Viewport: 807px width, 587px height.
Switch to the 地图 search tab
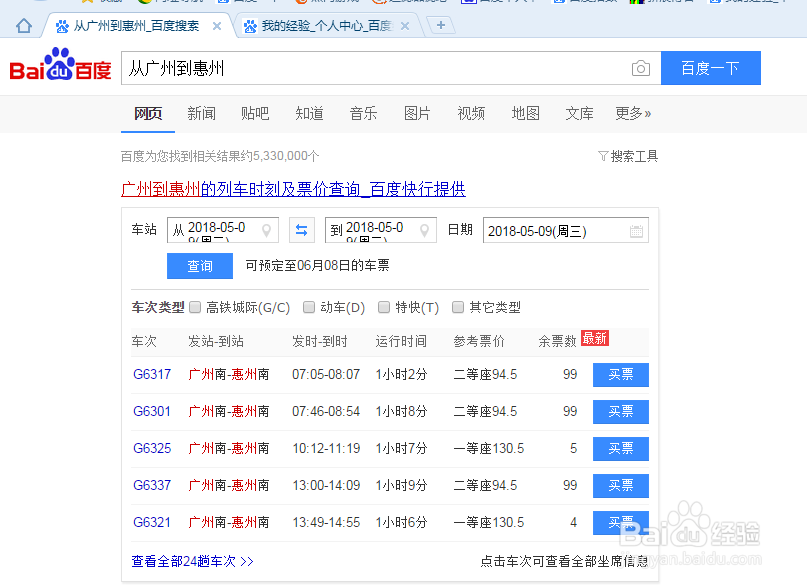525,113
